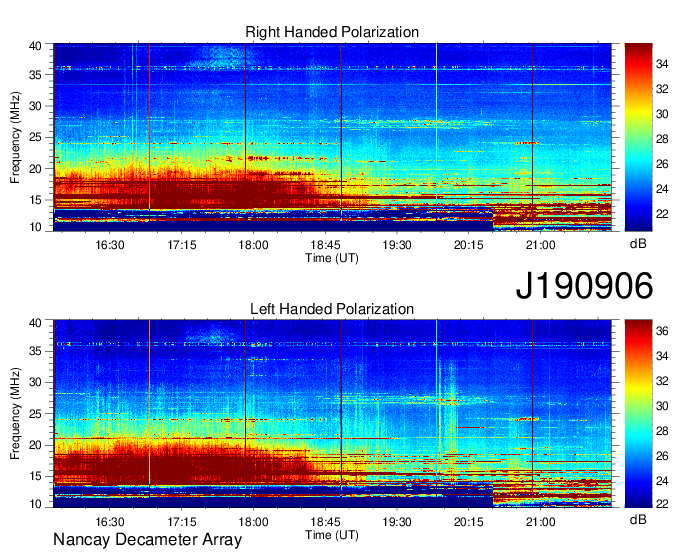Click Time (UT) label under Left Handed plot
The image size is (680, 552).
[x=332, y=535]
